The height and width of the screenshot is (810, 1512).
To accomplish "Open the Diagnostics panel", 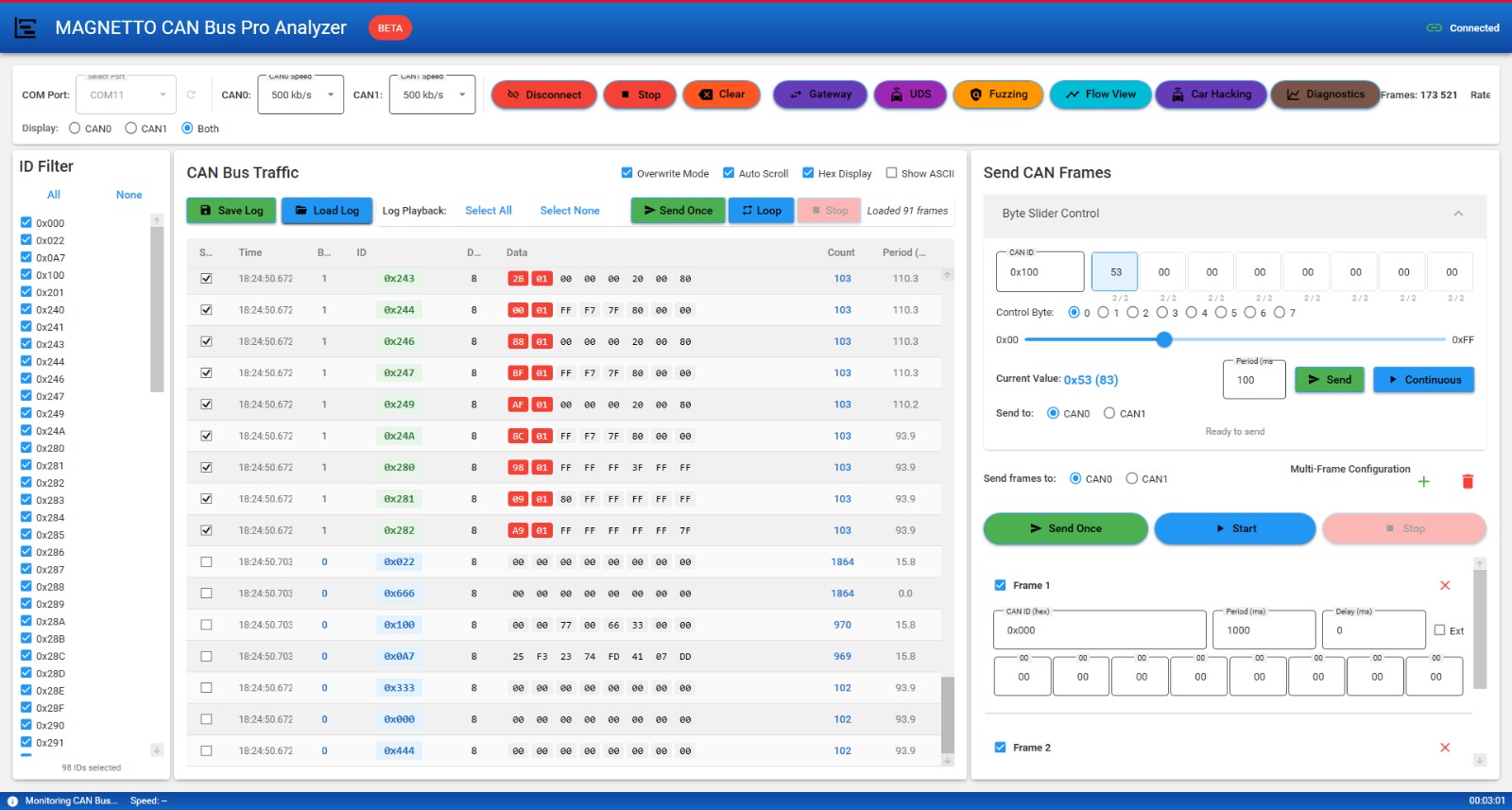I will click(1325, 95).
